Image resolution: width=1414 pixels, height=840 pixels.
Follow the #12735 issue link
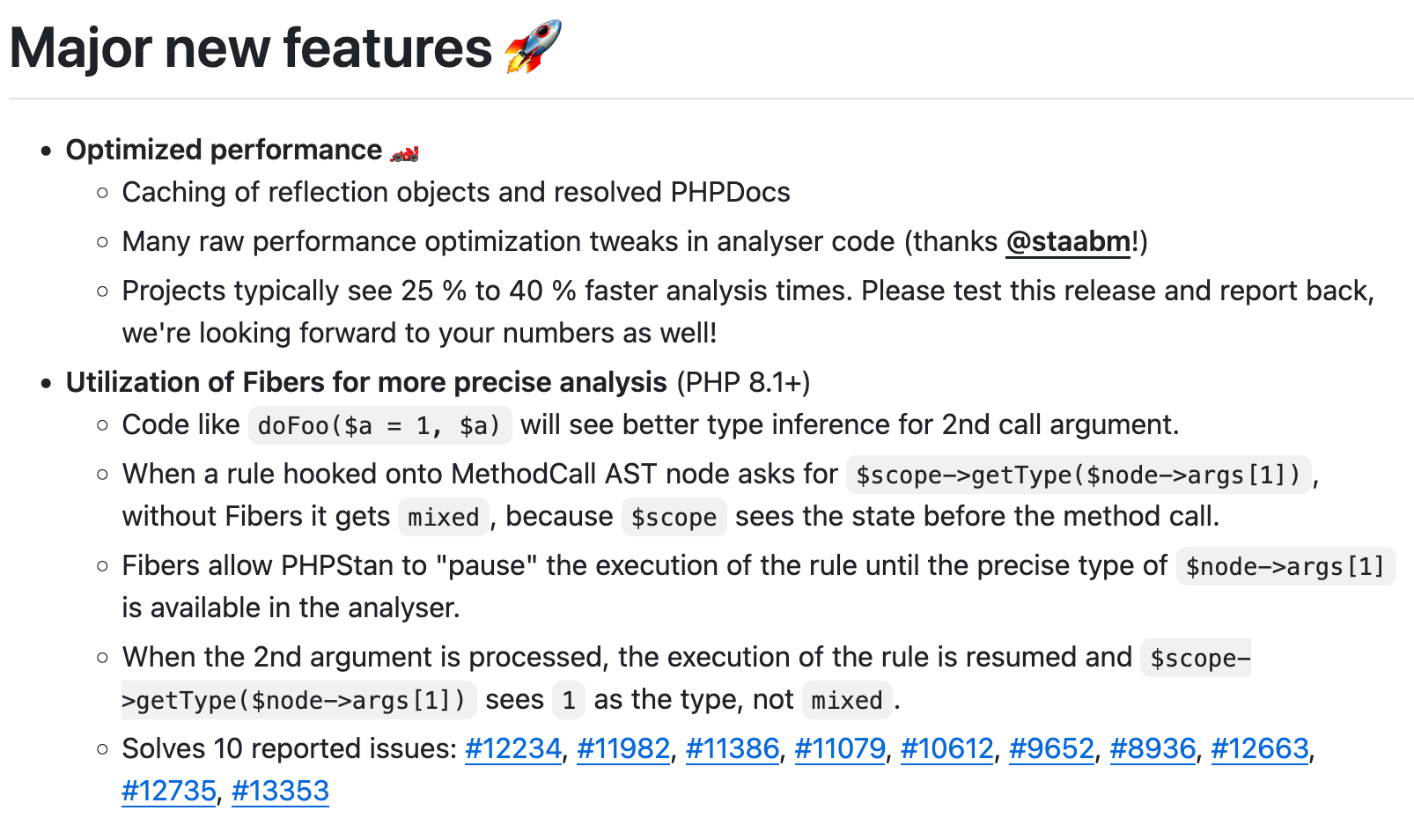[x=169, y=791]
